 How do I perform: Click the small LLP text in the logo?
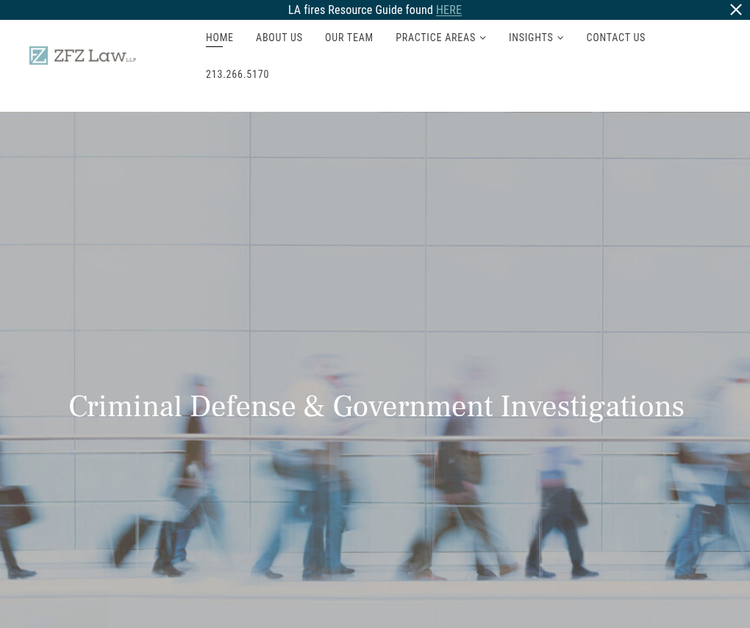131,60
